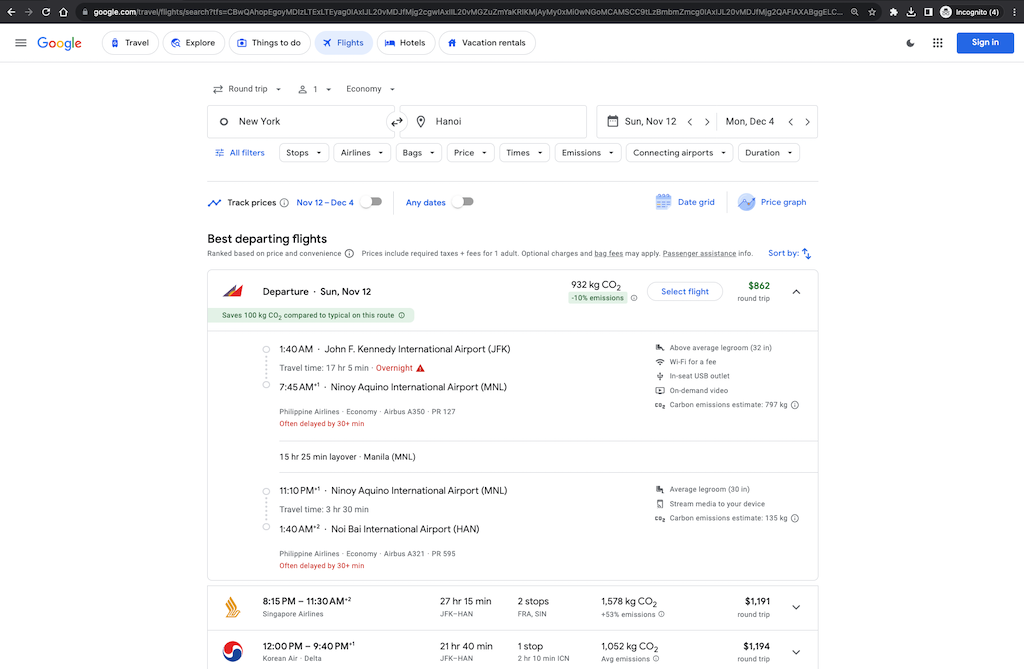Open the Economy cabin class dropdown

point(368,89)
